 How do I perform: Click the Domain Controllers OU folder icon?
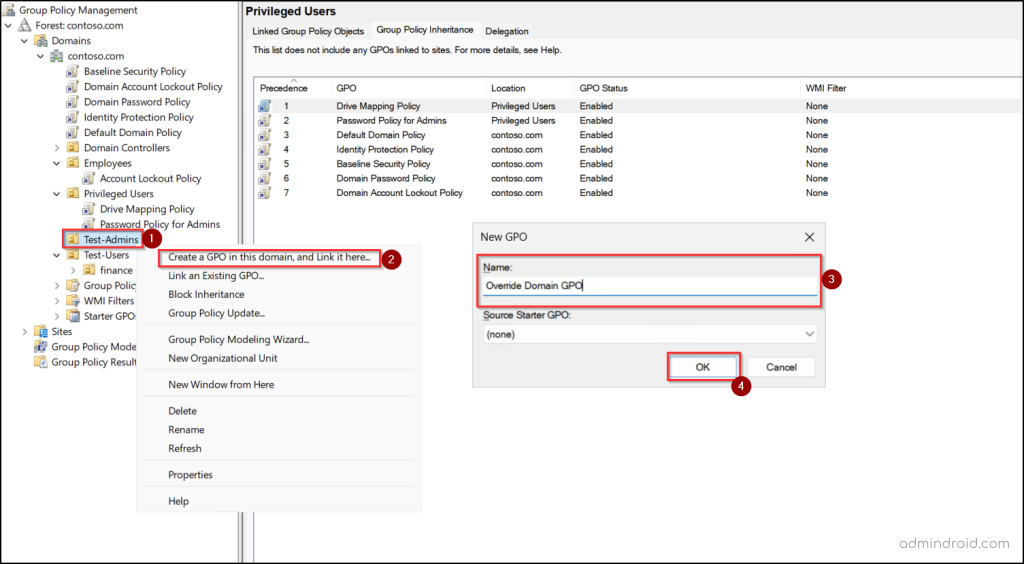click(x=72, y=148)
